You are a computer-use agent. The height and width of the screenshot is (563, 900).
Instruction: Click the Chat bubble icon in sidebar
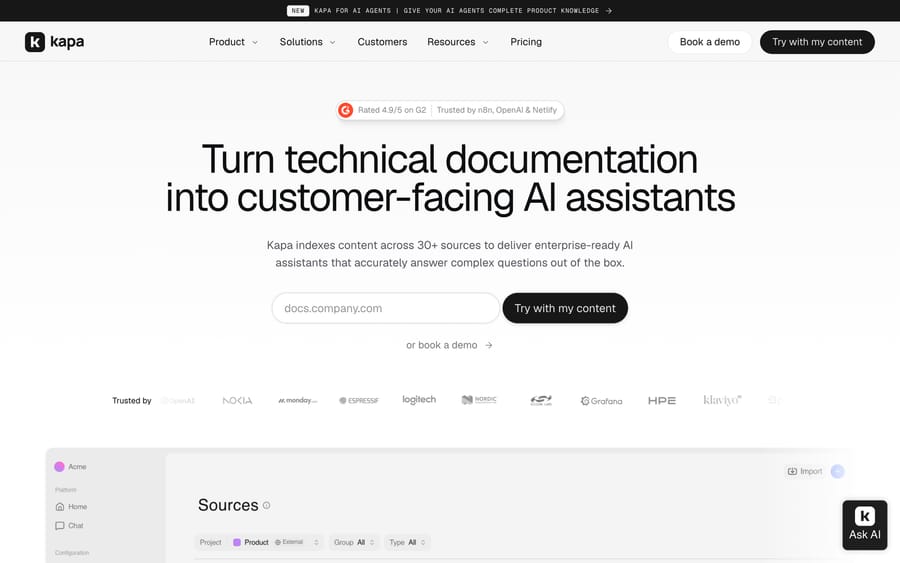tap(60, 526)
